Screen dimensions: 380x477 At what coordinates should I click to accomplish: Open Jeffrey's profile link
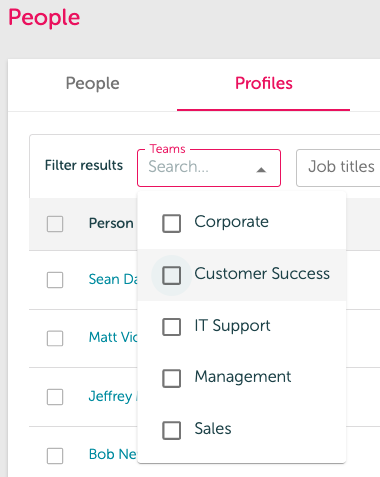[113, 396]
